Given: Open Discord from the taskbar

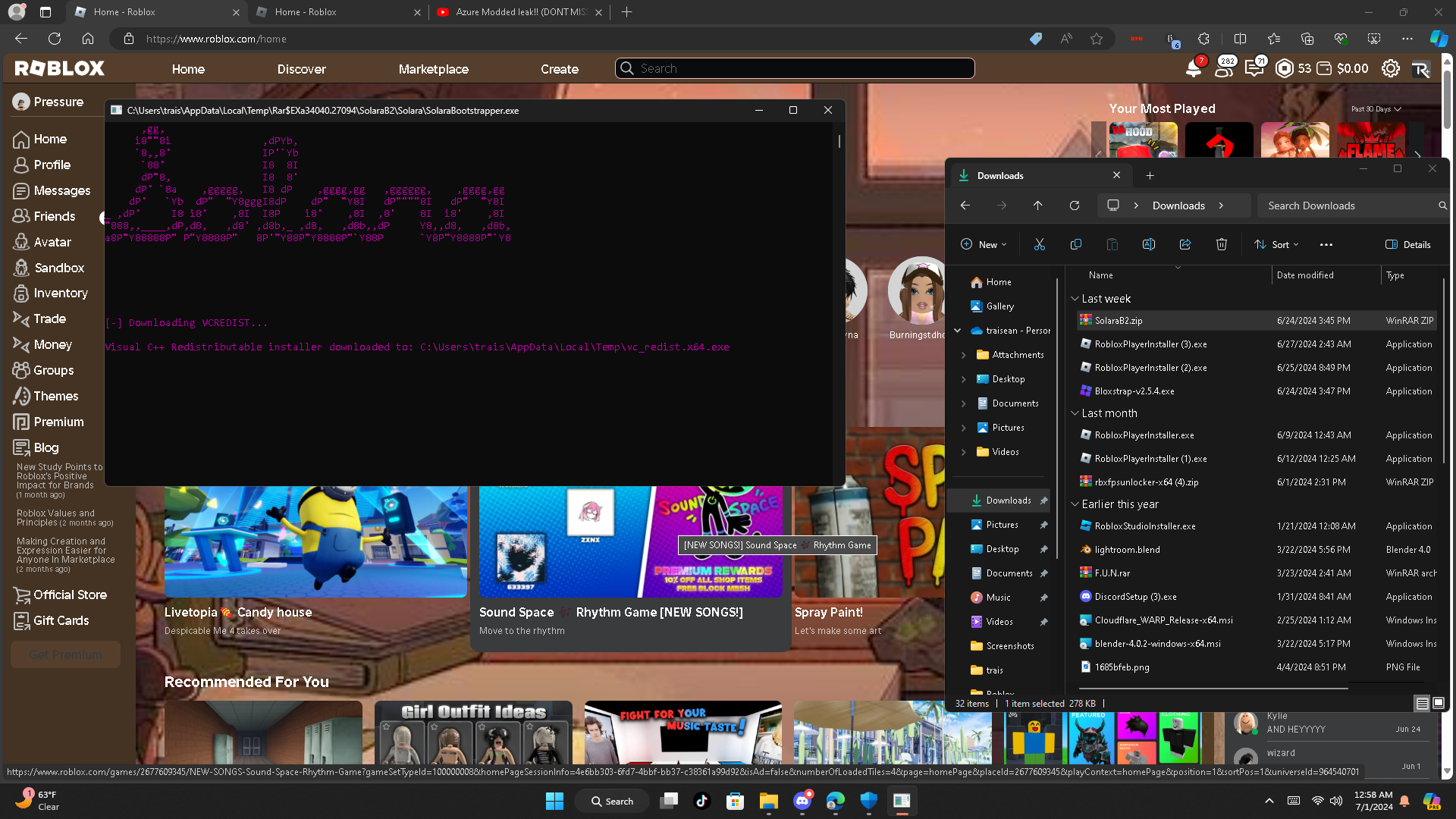Looking at the screenshot, I should point(802,801).
